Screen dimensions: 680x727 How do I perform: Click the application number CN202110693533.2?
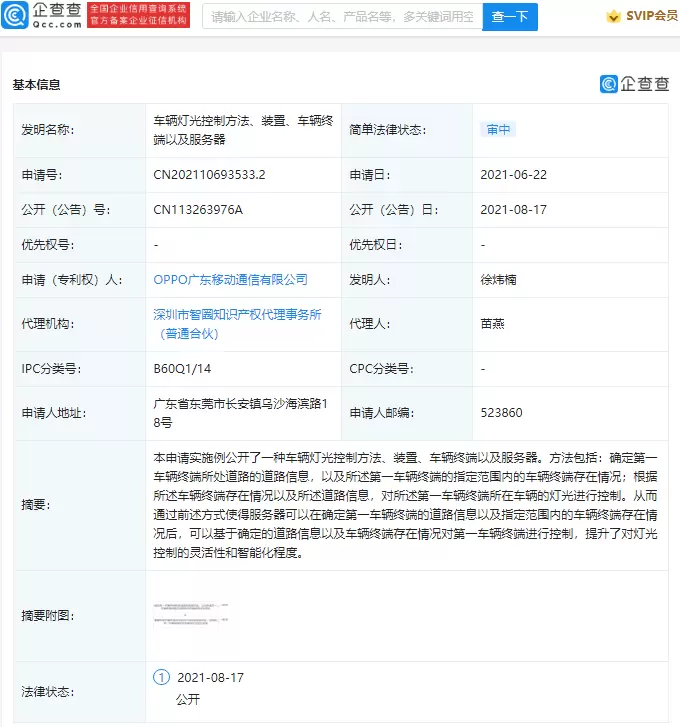click(209, 174)
